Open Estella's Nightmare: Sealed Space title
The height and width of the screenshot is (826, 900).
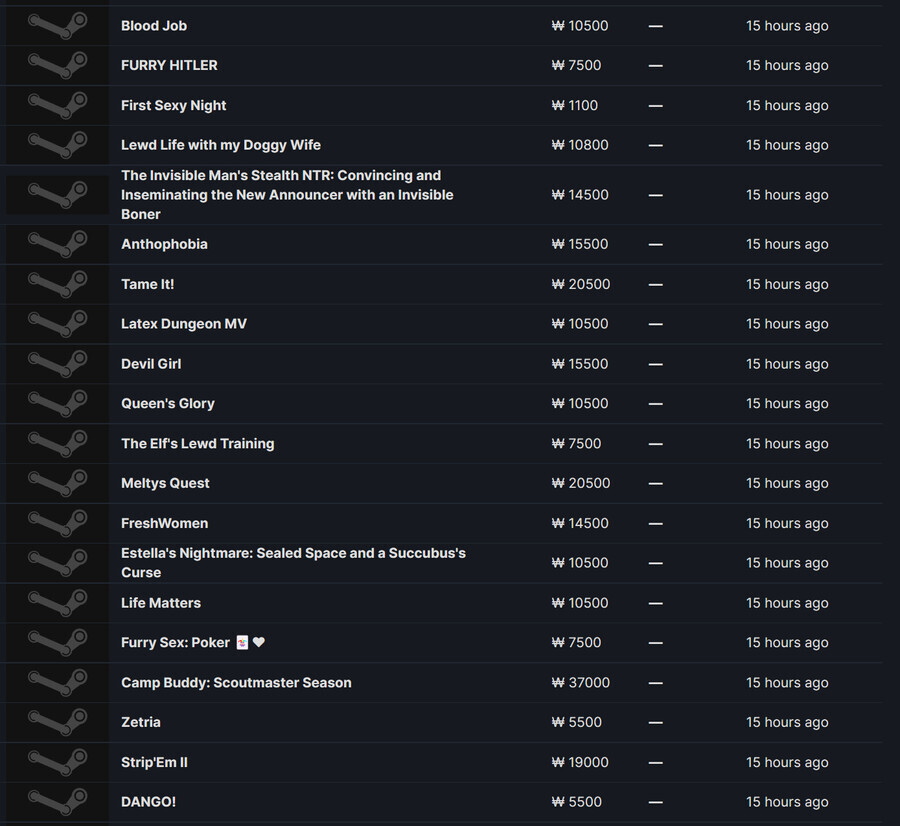(x=293, y=563)
